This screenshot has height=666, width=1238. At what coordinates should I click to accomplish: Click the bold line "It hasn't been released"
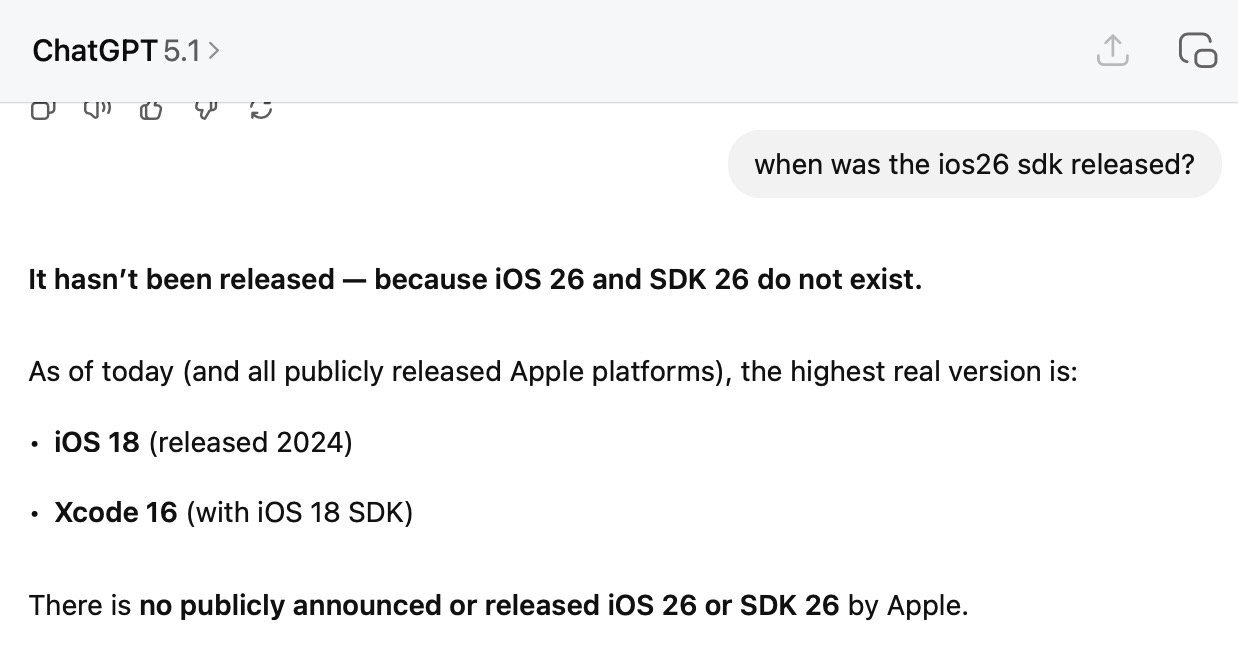tap(475, 279)
